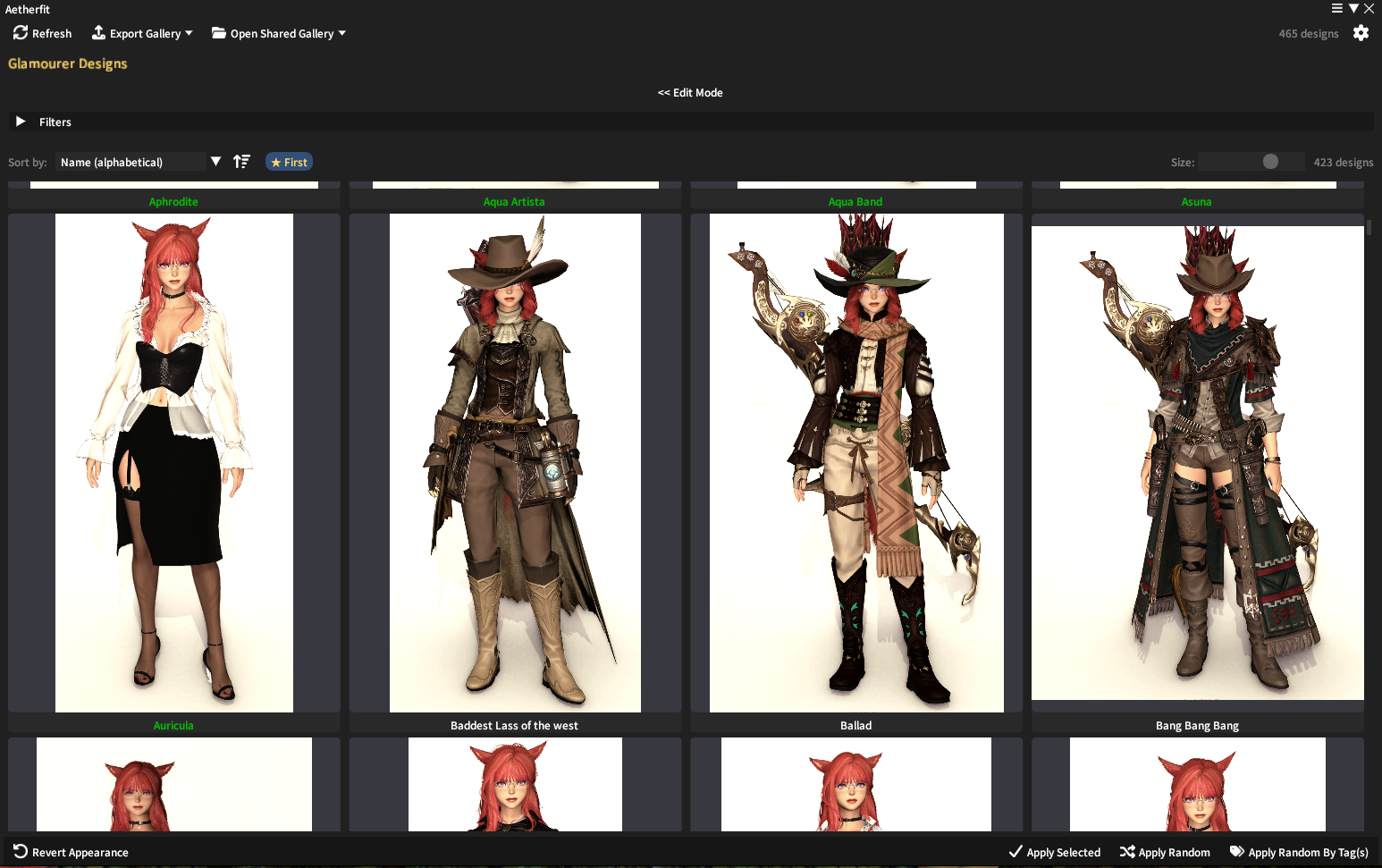Click the Apply Selected checkmark icon

pos(1015,852)
